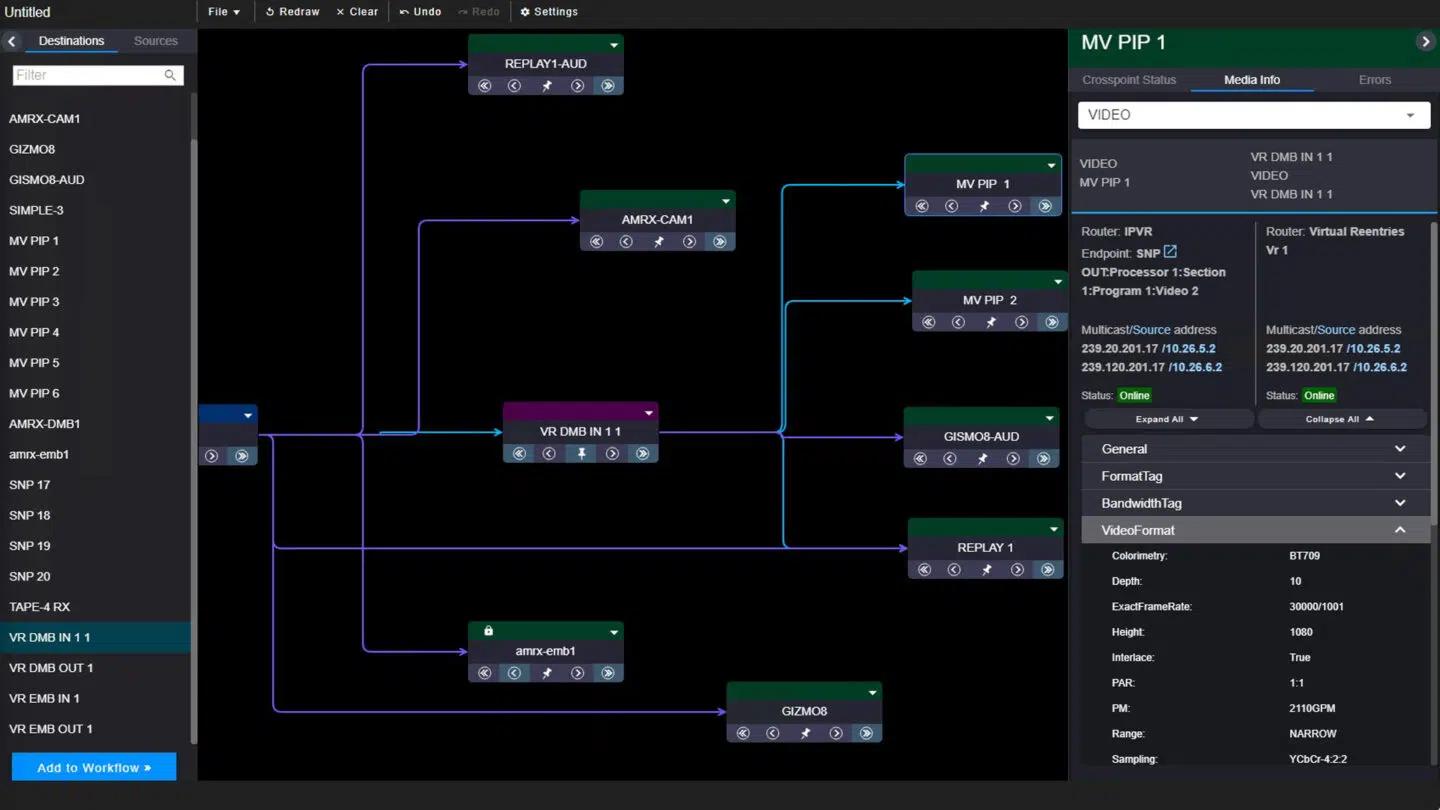Click double-left arrow on VR DMB IN 1 1 node
The height and width of the screenshot is (810, 1440).
click(x=519, y=453)
